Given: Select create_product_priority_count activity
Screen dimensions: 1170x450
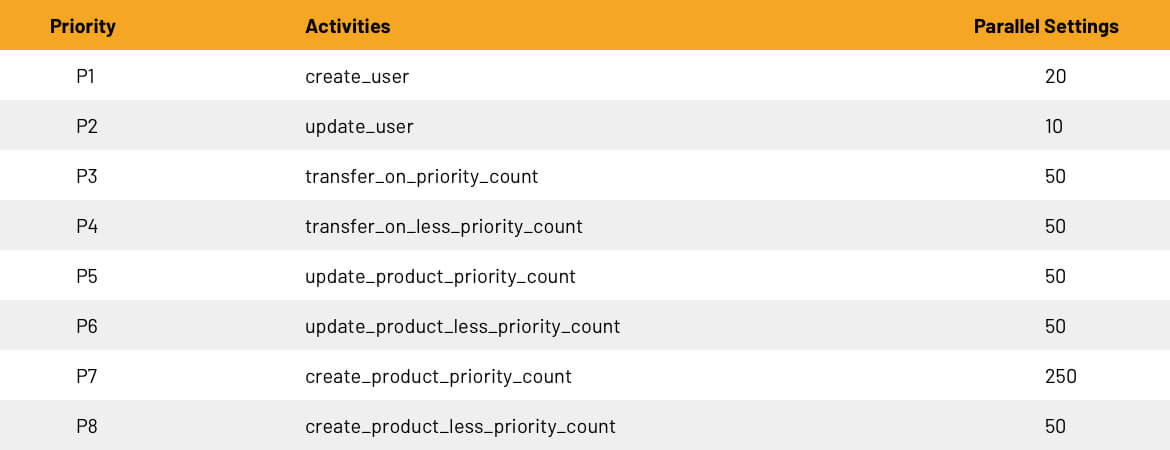Looking at the screenshot, I should coord(439,377).
